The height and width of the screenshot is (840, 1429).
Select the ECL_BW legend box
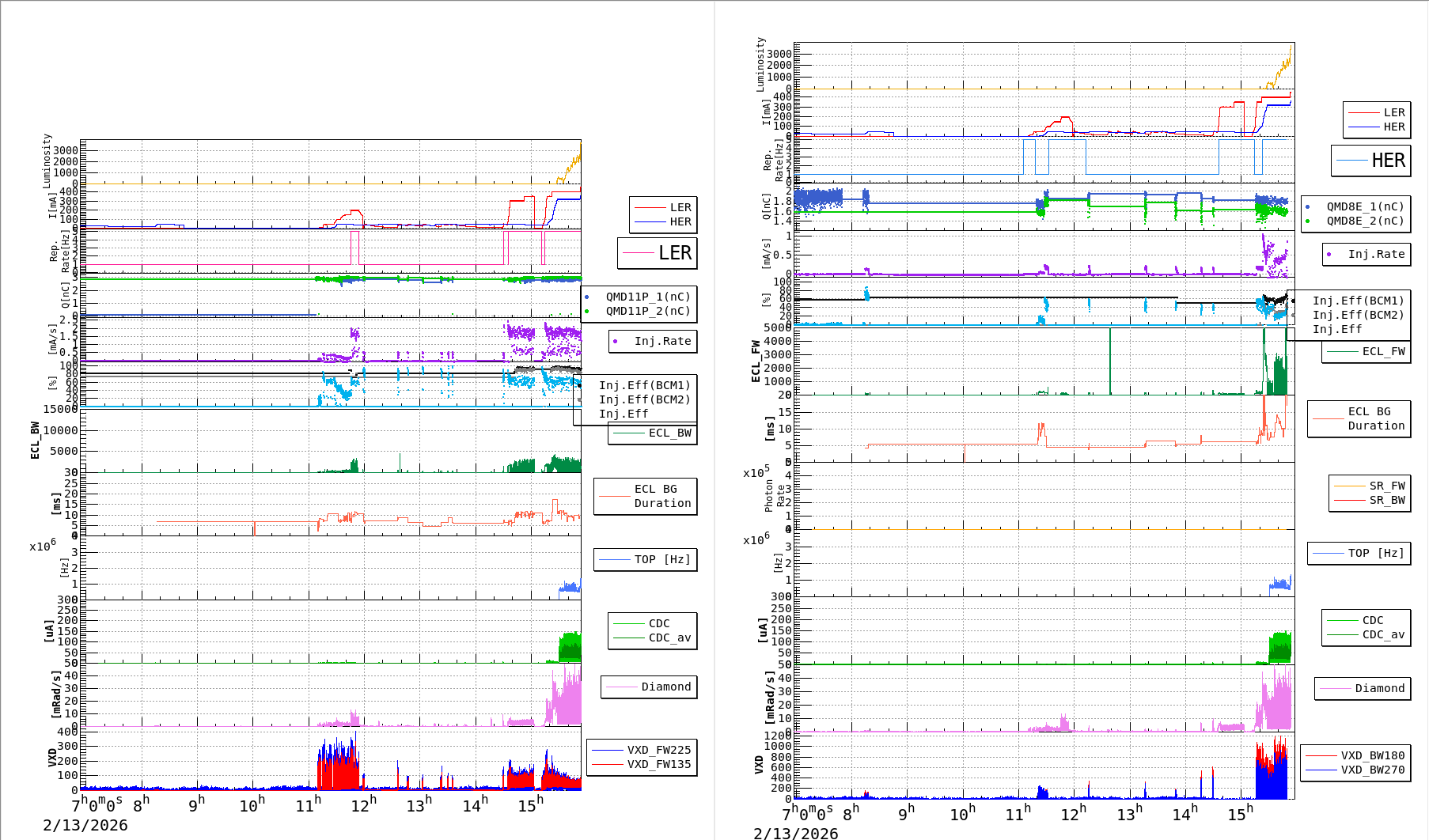pos(652,433)
